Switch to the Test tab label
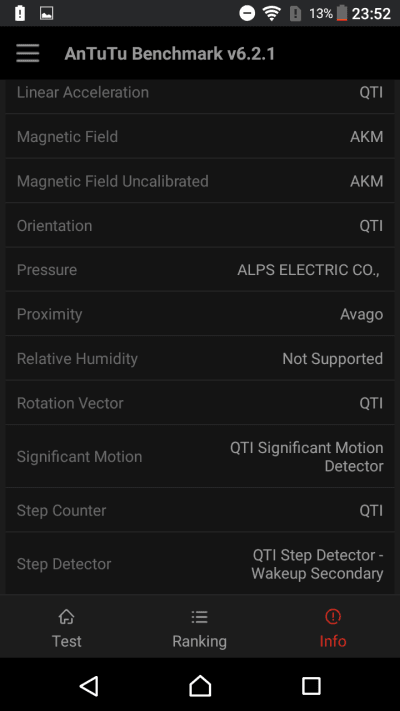Viewport: 400px width, 711px height. [67, 641]
